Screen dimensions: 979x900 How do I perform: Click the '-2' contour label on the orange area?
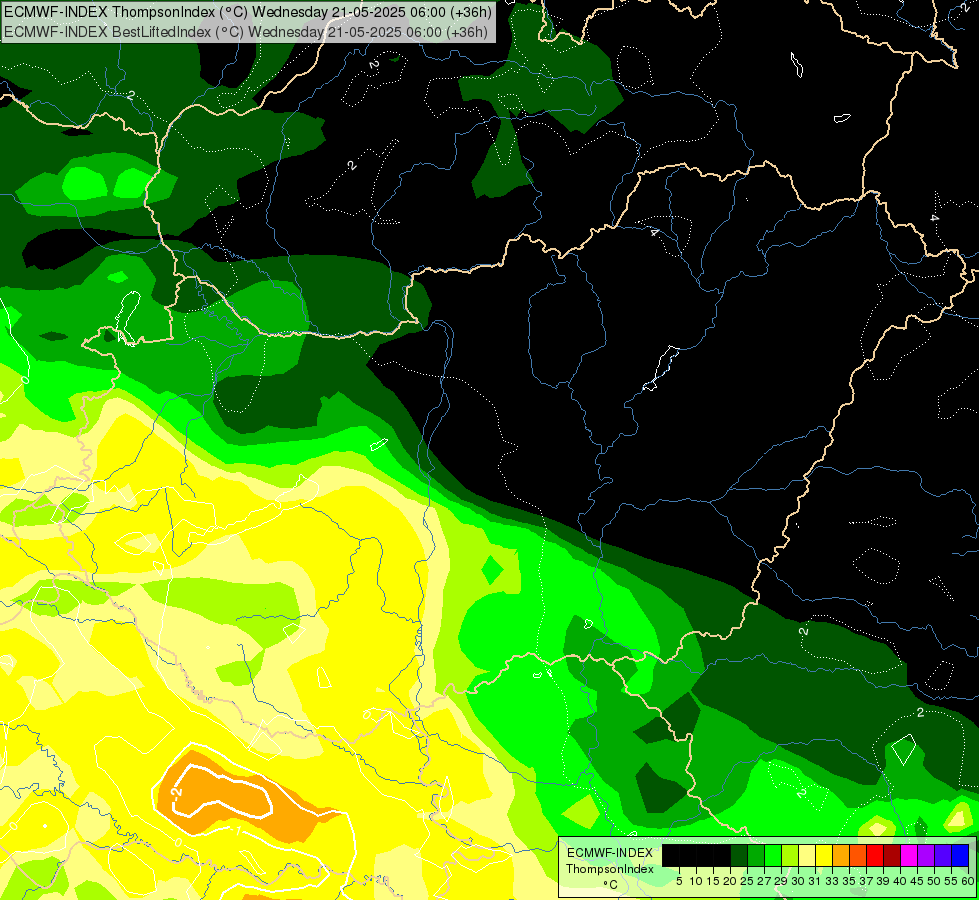coord(177,793)
